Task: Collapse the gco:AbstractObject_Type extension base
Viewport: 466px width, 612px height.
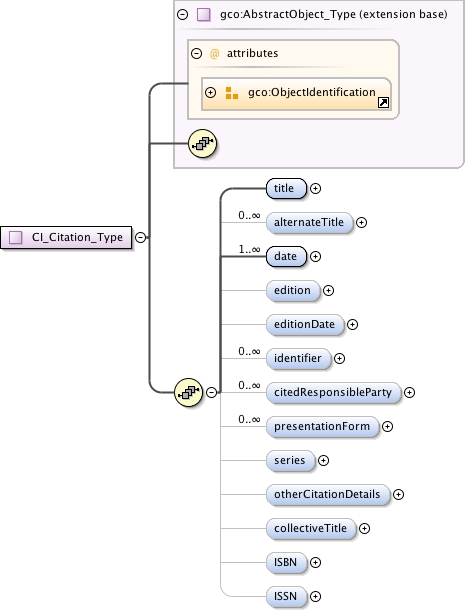Action: coord(183,15)
